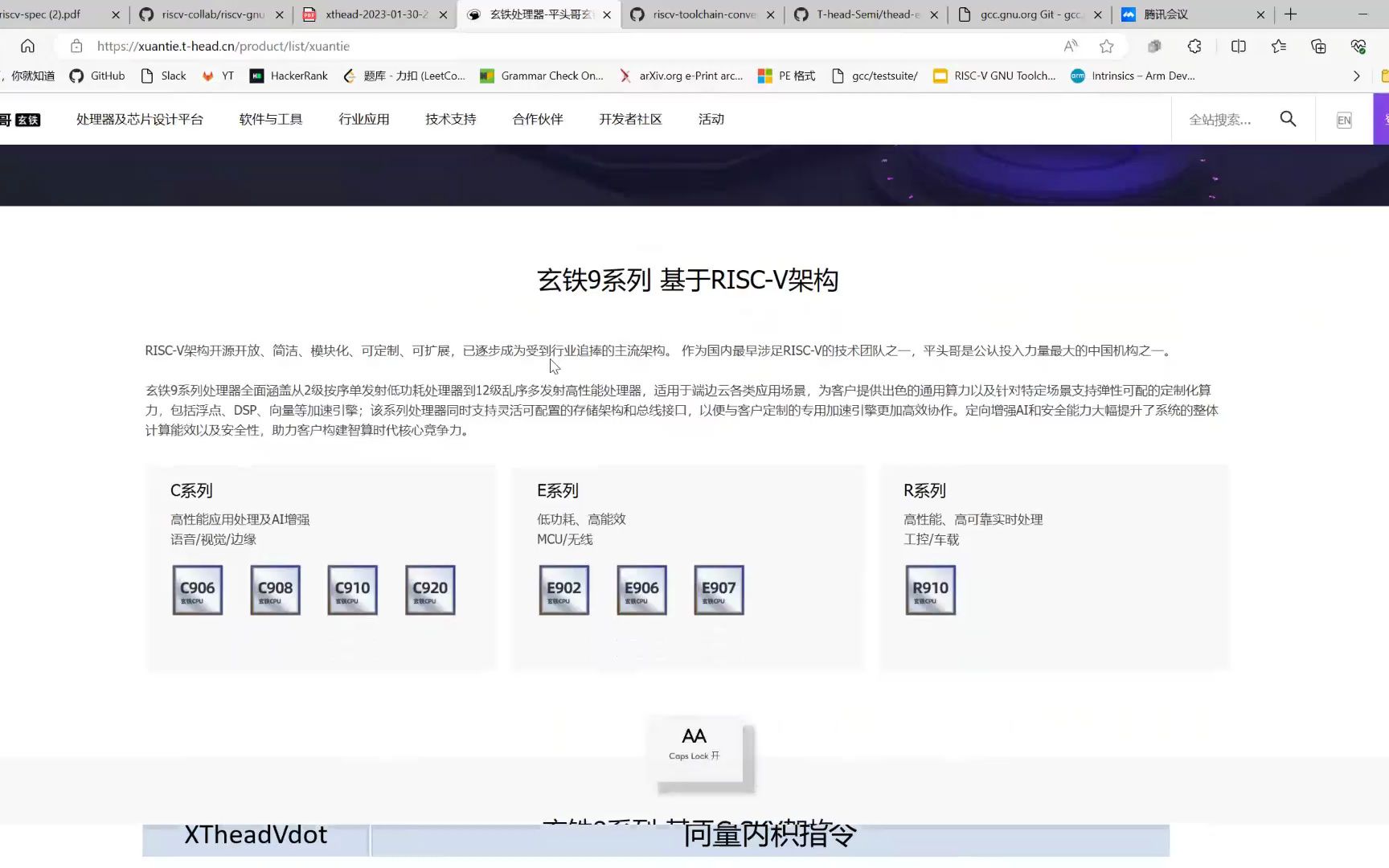Image resolution: width=1389 pixels, height=868 pixels.
Task: Close the riscv-spec (2).pdf tab
Action: [115, 14]
